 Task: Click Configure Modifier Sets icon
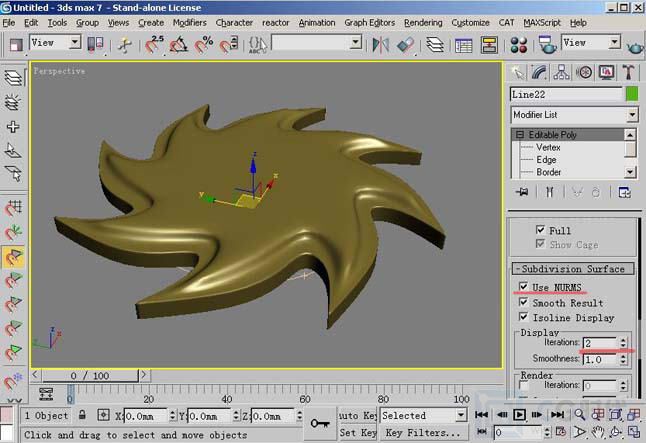tap(624, 192)
